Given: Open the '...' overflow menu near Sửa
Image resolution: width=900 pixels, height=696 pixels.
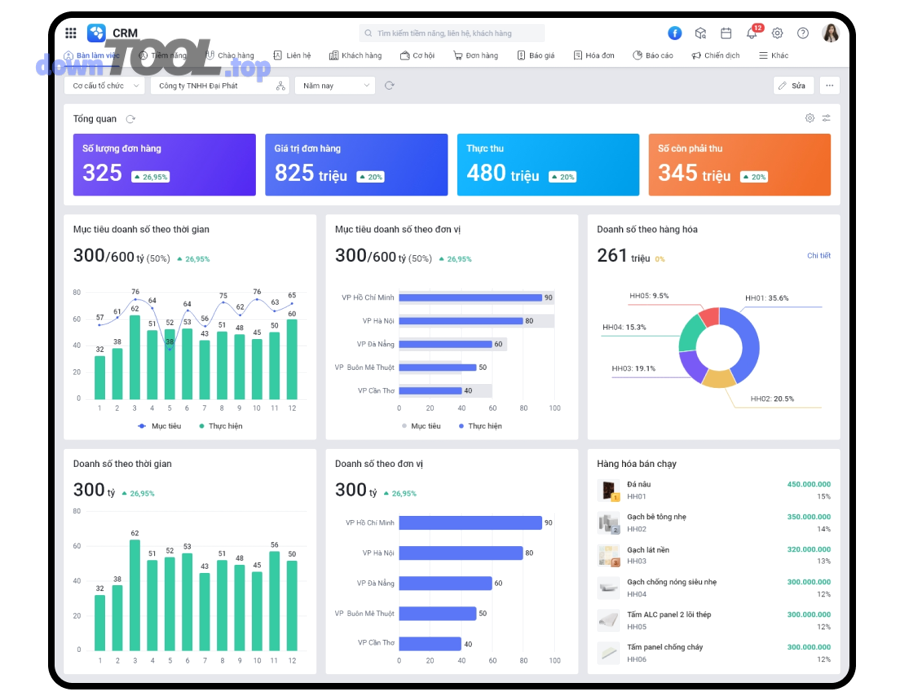Looking at the screenshot, I should pyautogui.click(x=829, y=85).
